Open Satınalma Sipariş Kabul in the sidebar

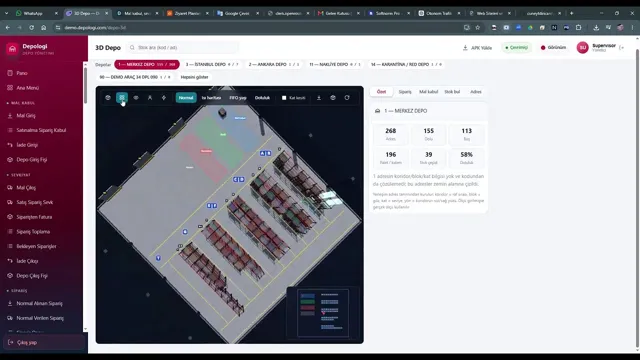click(x=42, y=130)
